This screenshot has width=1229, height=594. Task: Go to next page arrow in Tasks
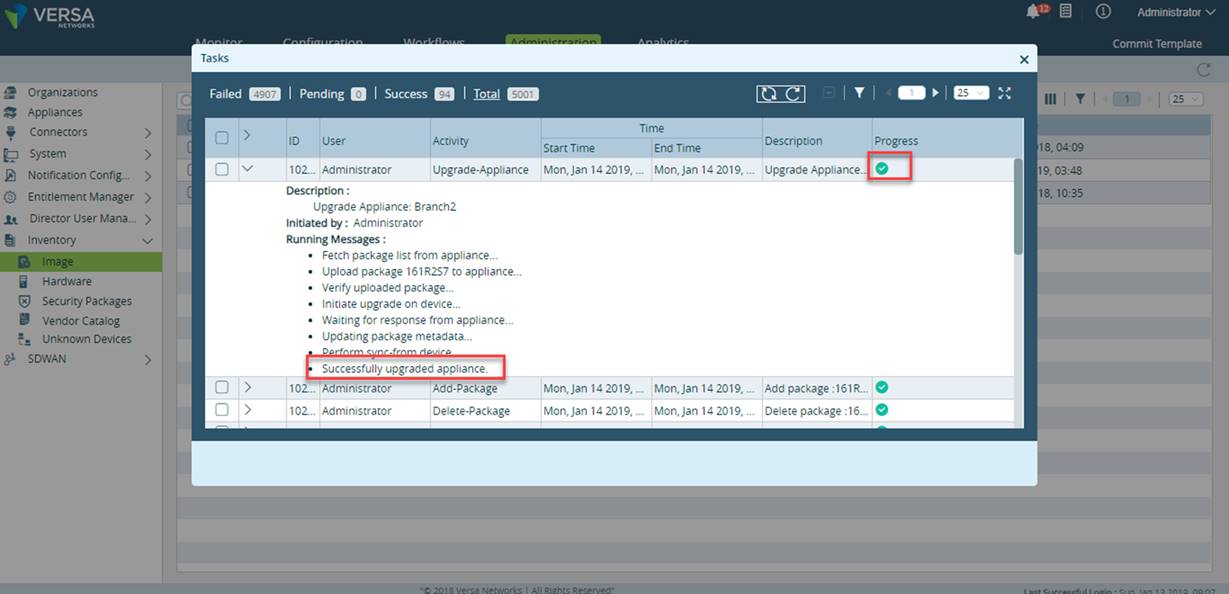pyautogui.click(x=935, y=93)
